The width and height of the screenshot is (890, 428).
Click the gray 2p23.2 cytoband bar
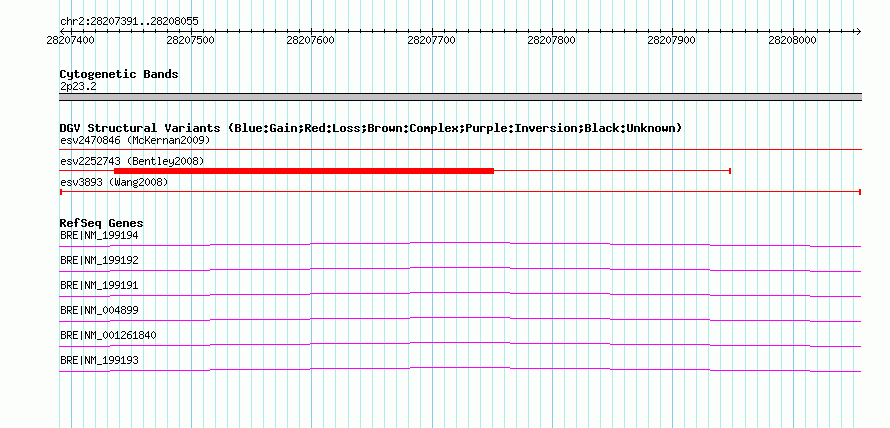[460, 97]
